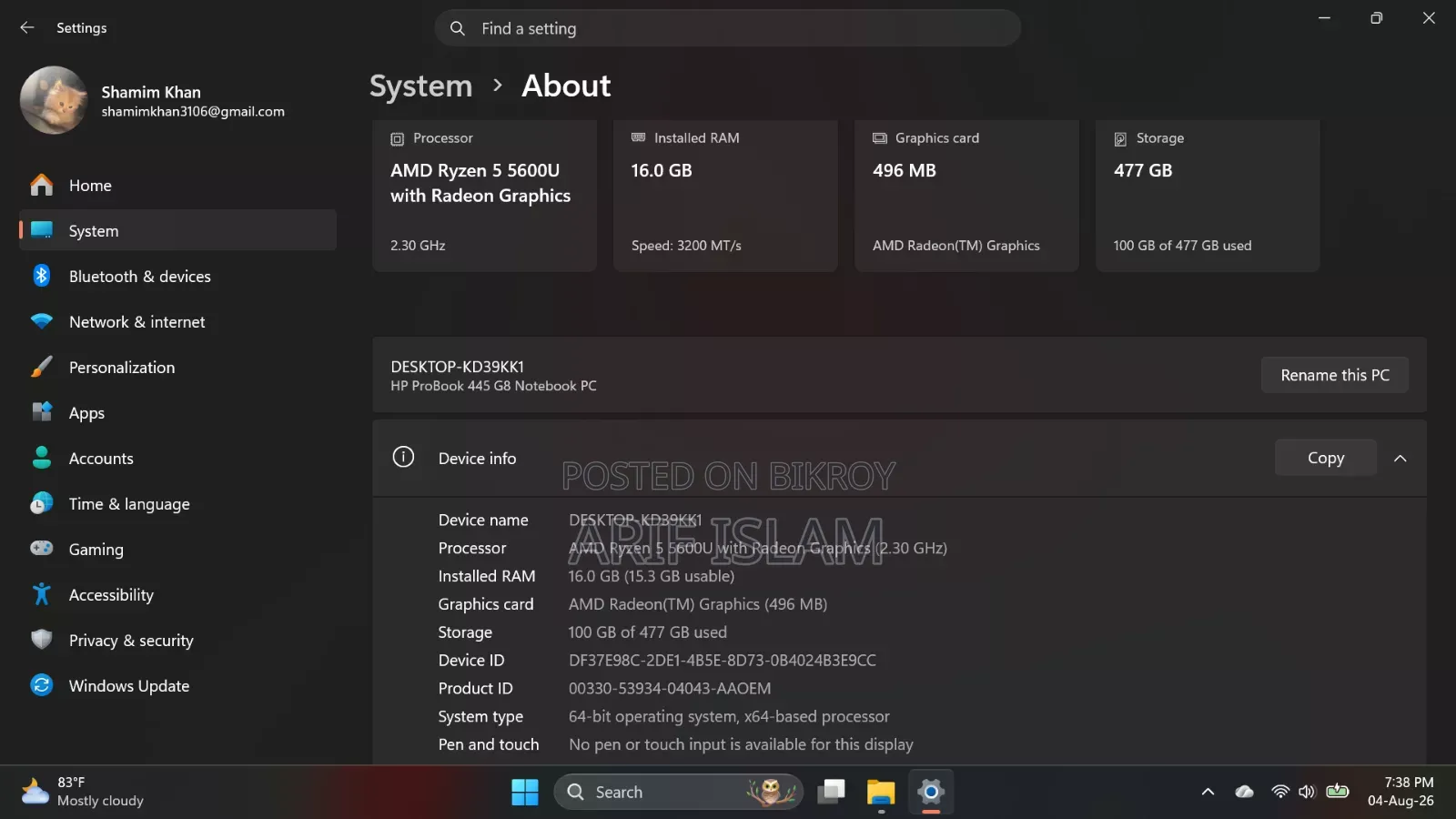The height and width of the screenshot is (819, 1456).
Task: Open the Home settings page label
Action: pyautogui.click(x=90, y=186)
